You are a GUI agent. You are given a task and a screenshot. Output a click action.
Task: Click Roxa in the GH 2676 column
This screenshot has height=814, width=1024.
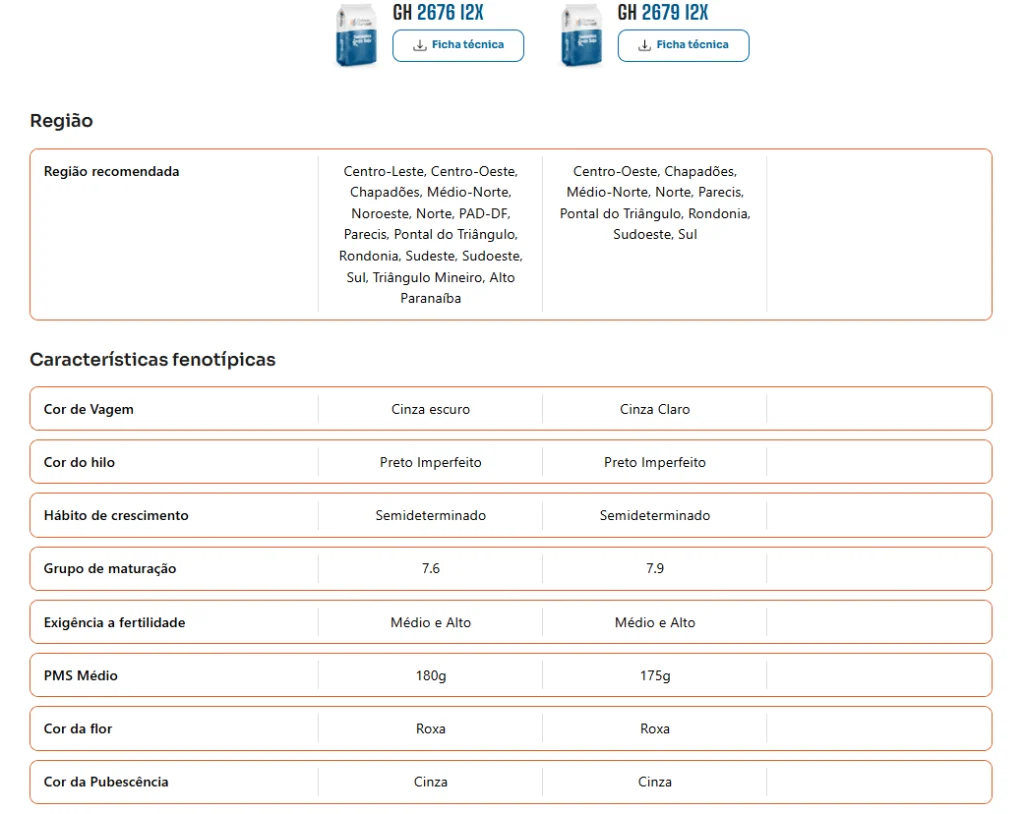click(430, 728)
